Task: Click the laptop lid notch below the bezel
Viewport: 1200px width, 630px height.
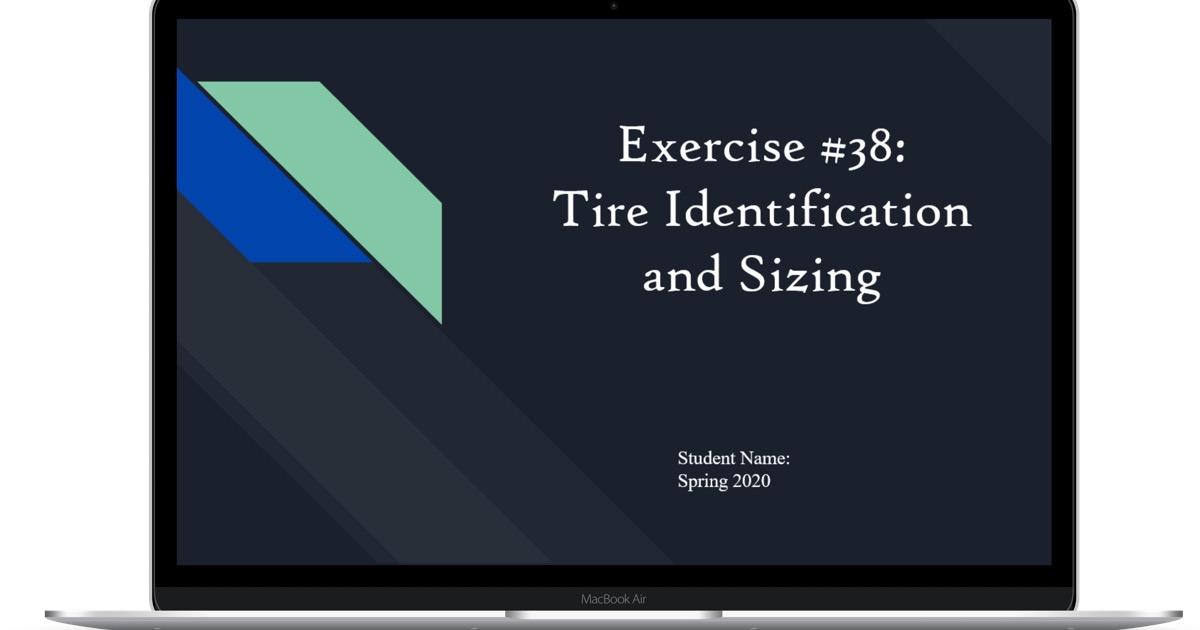Action: pos(614,615)
